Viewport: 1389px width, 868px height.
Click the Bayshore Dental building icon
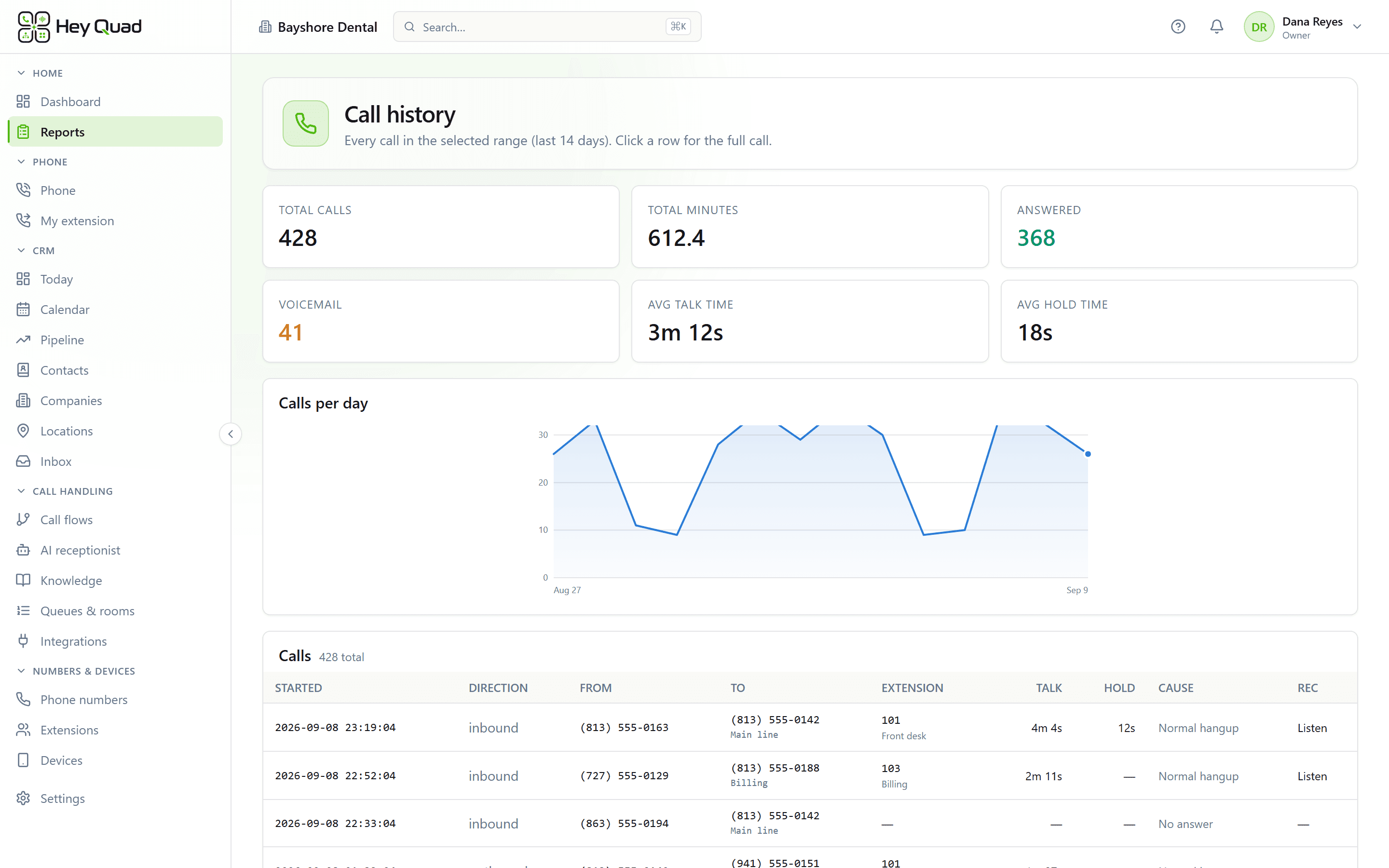(265, 27)
